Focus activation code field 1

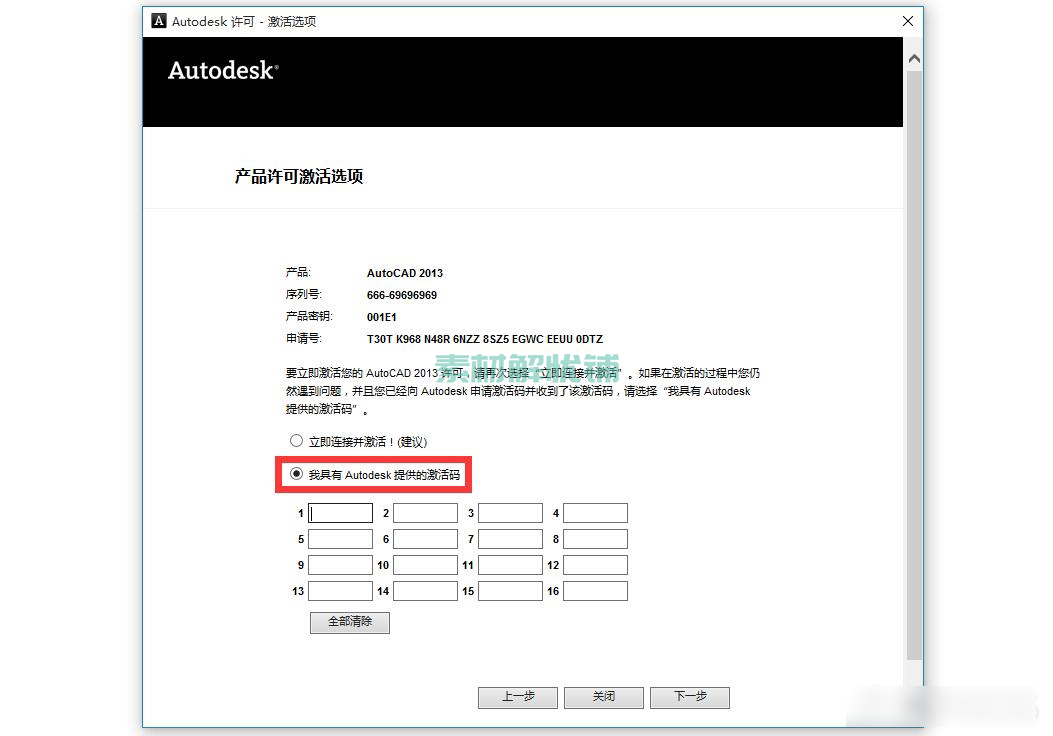(x=340, y=513)
